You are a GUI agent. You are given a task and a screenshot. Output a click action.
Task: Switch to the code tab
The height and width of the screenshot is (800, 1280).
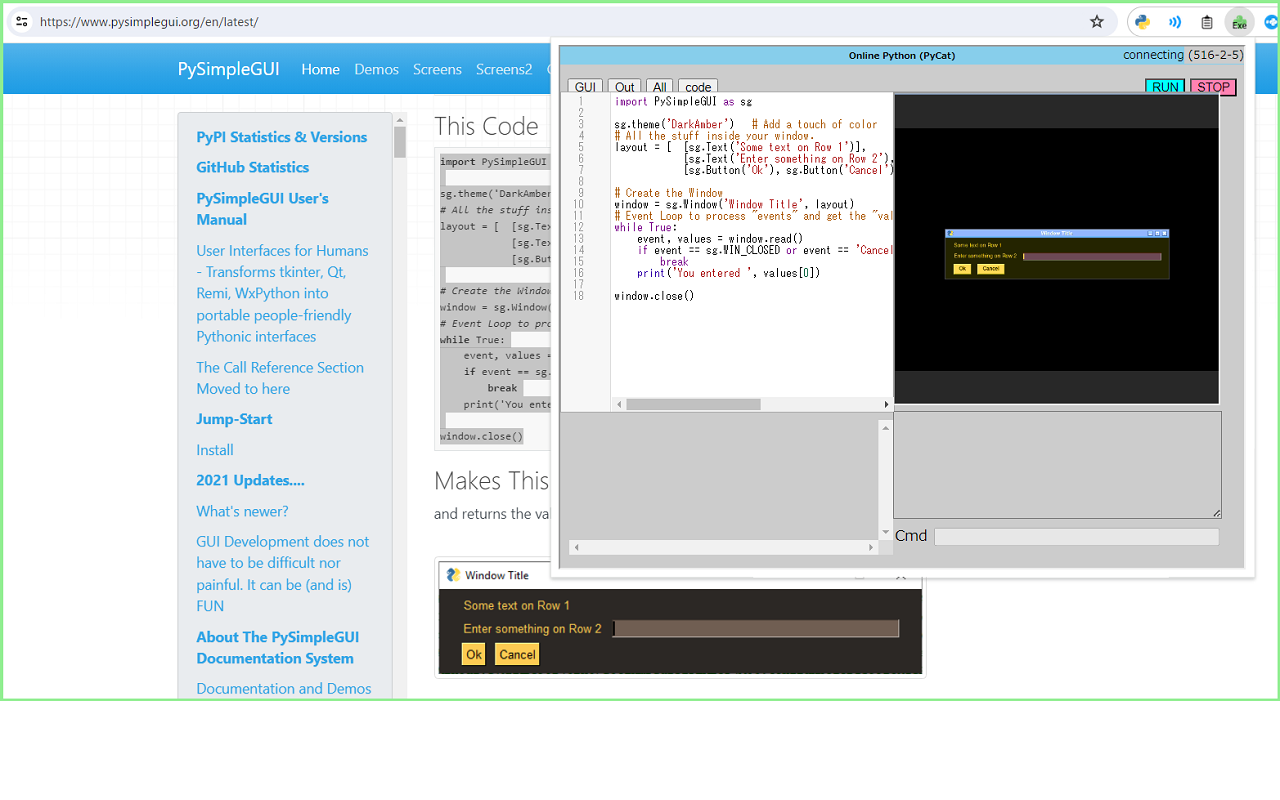tap(697, 86)
